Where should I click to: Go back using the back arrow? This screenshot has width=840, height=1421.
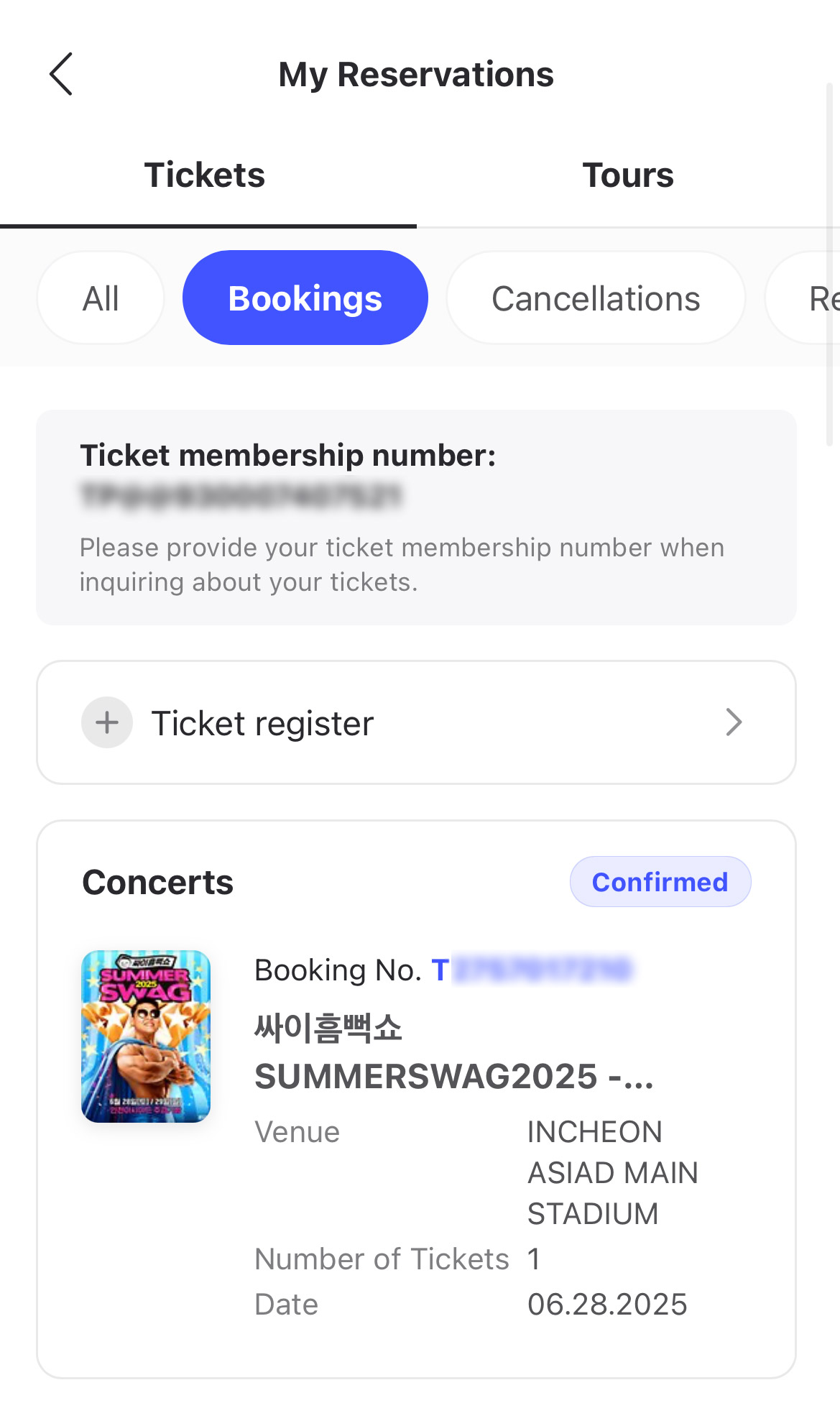61,74
